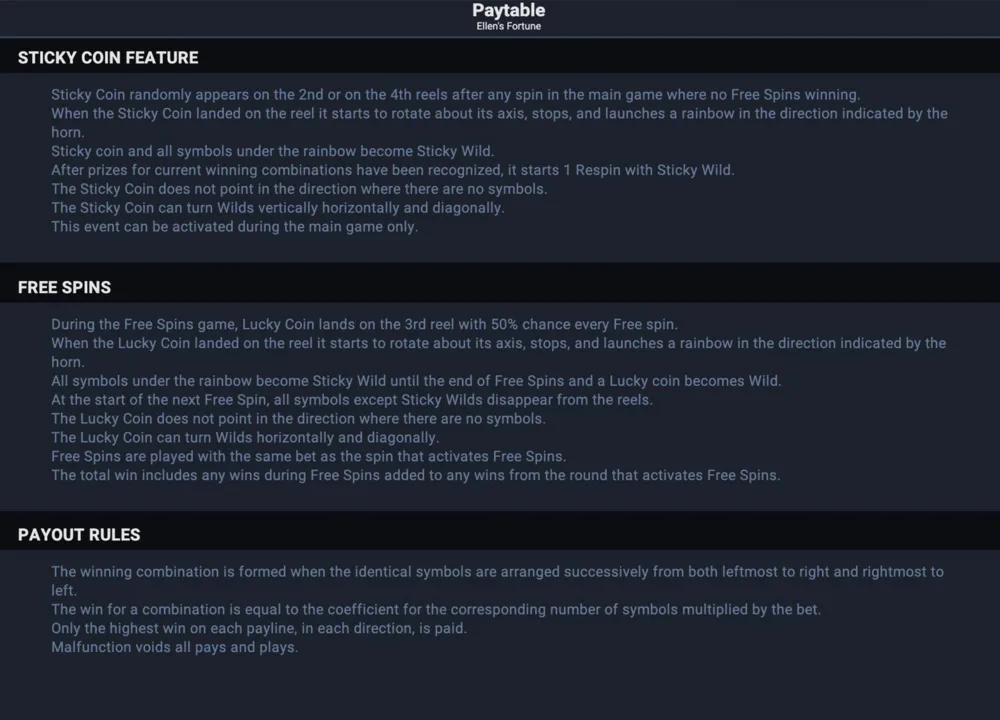The width and height of the screenshot is (1000, 720).
Task: Click the line 'The winning combination is formed'
Action: 497,581
